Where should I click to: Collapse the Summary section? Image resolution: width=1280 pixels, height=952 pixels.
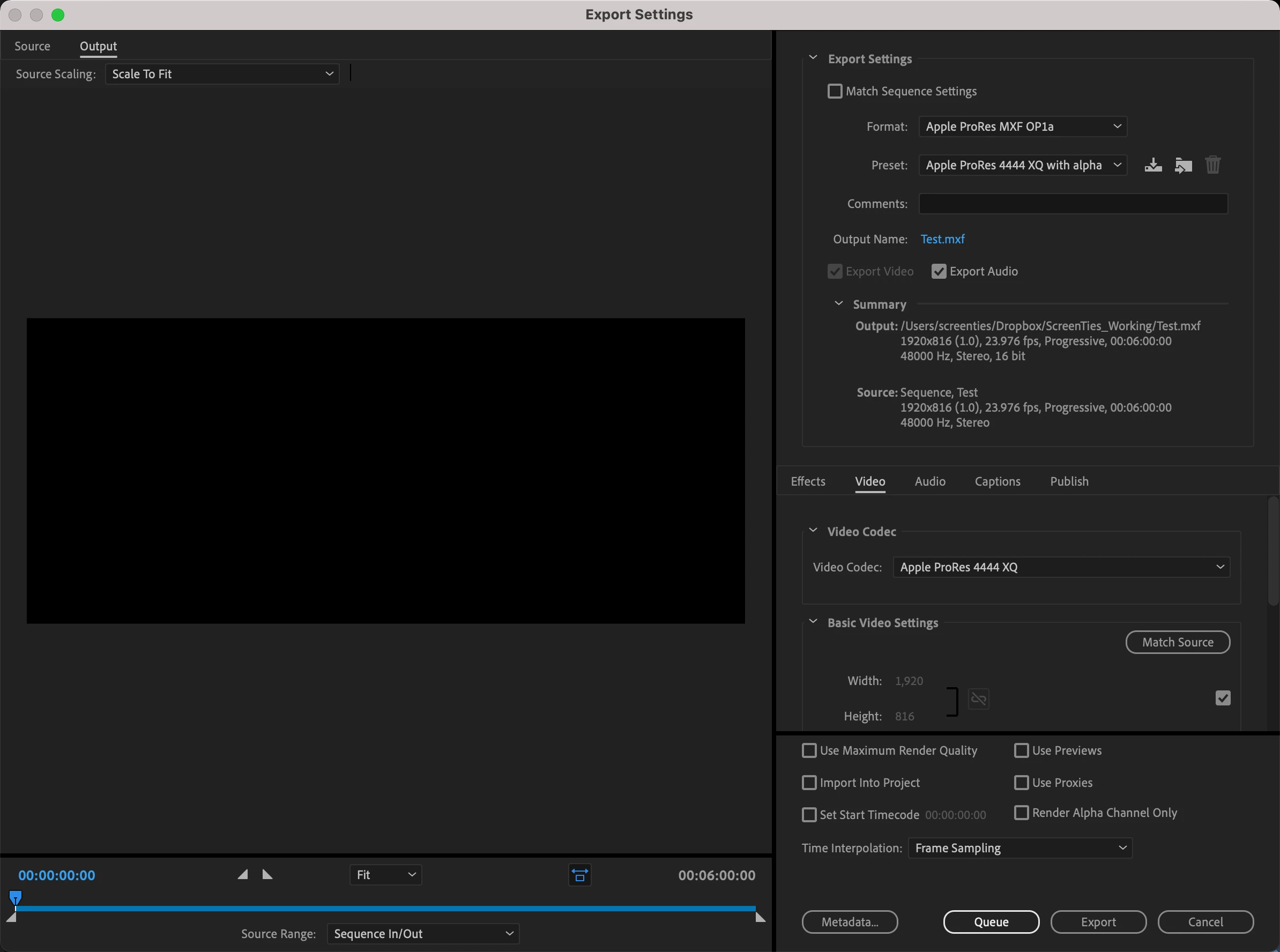pos(838,304)
